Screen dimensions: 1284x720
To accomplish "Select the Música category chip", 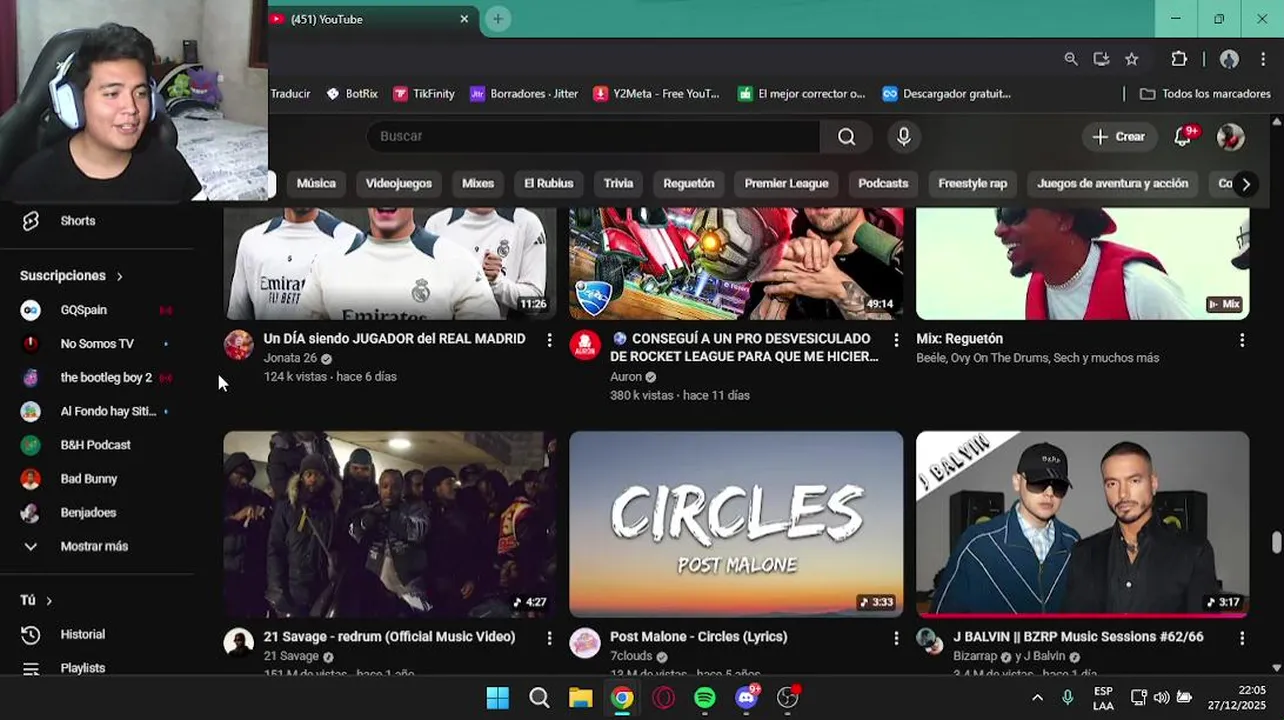I will point(316,184).
